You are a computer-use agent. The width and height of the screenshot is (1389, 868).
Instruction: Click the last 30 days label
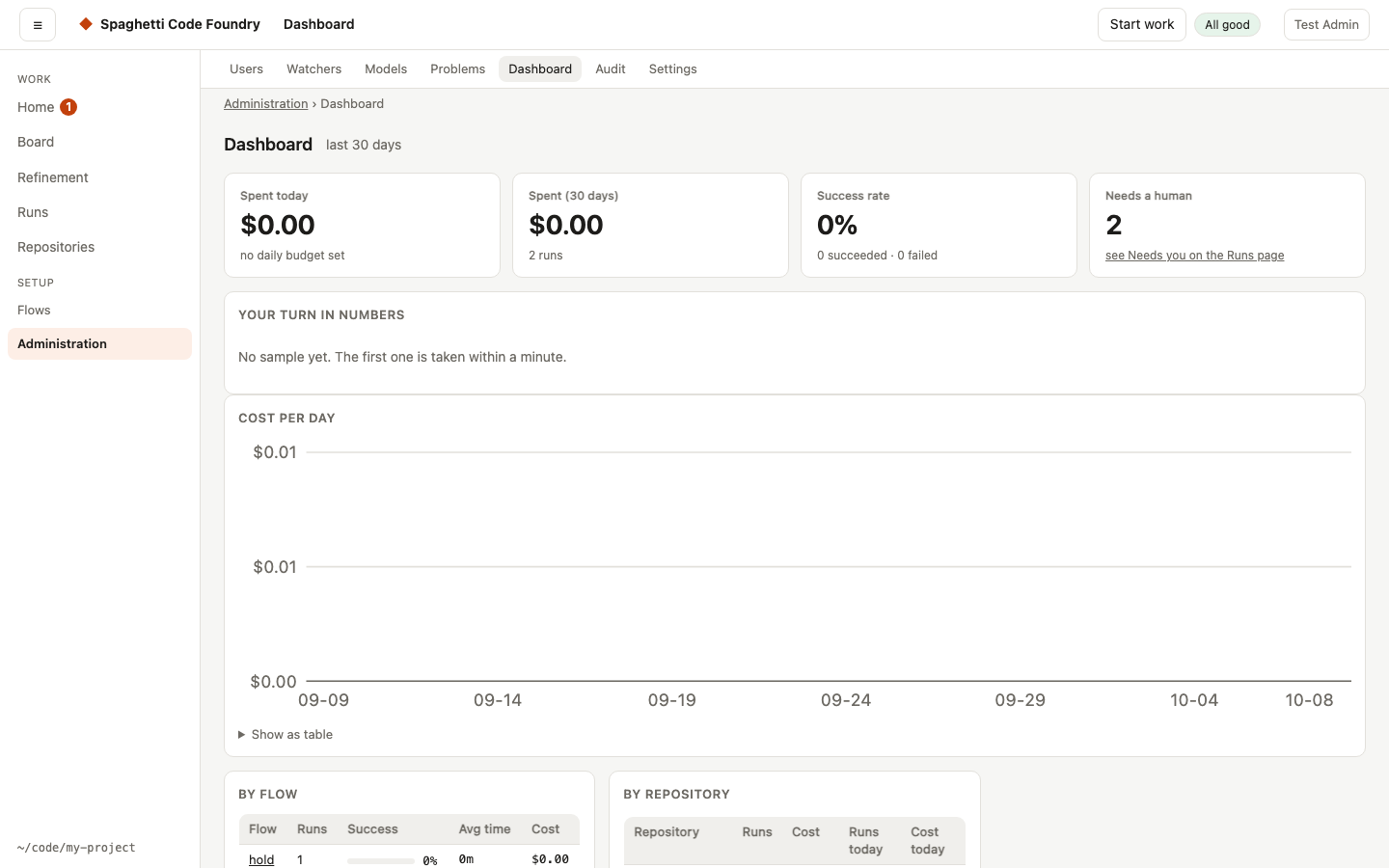pos(364,145)
